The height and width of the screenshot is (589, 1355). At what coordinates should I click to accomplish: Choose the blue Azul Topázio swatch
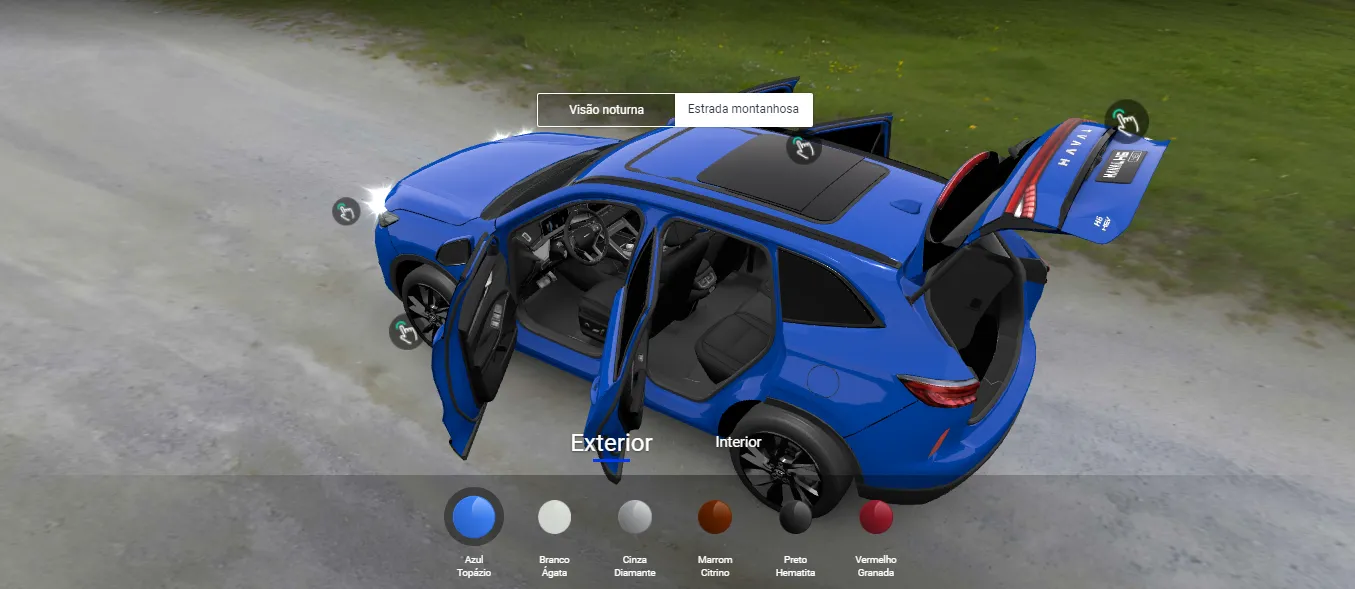pyautogui.click(x=474, y=517)
